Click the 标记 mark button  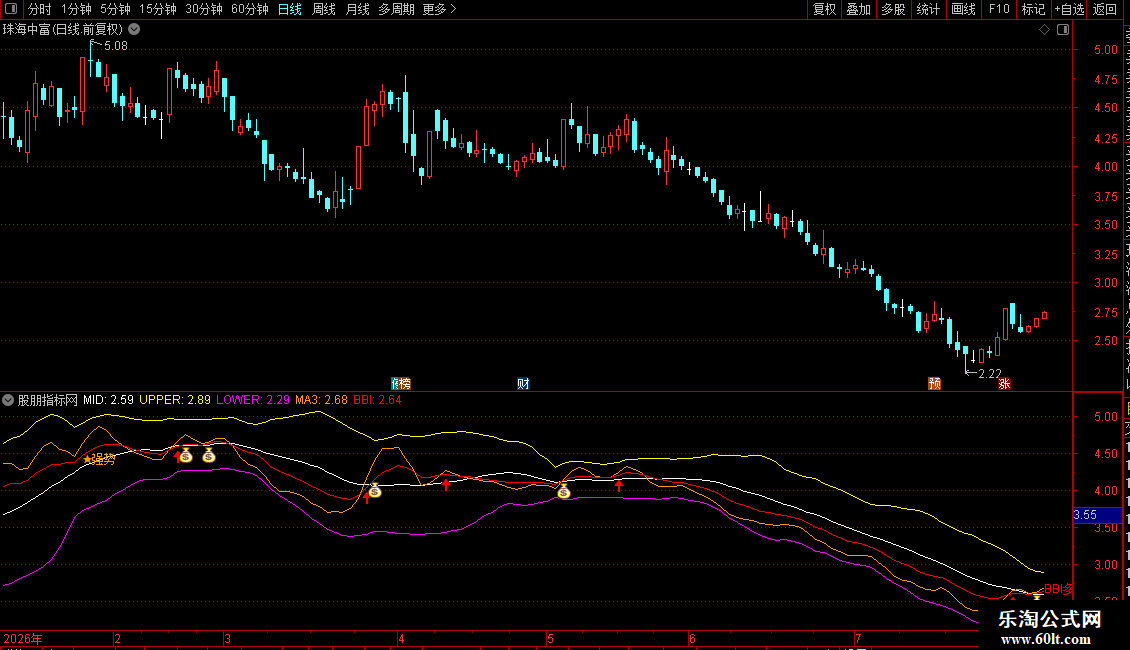pos(1033,9)
